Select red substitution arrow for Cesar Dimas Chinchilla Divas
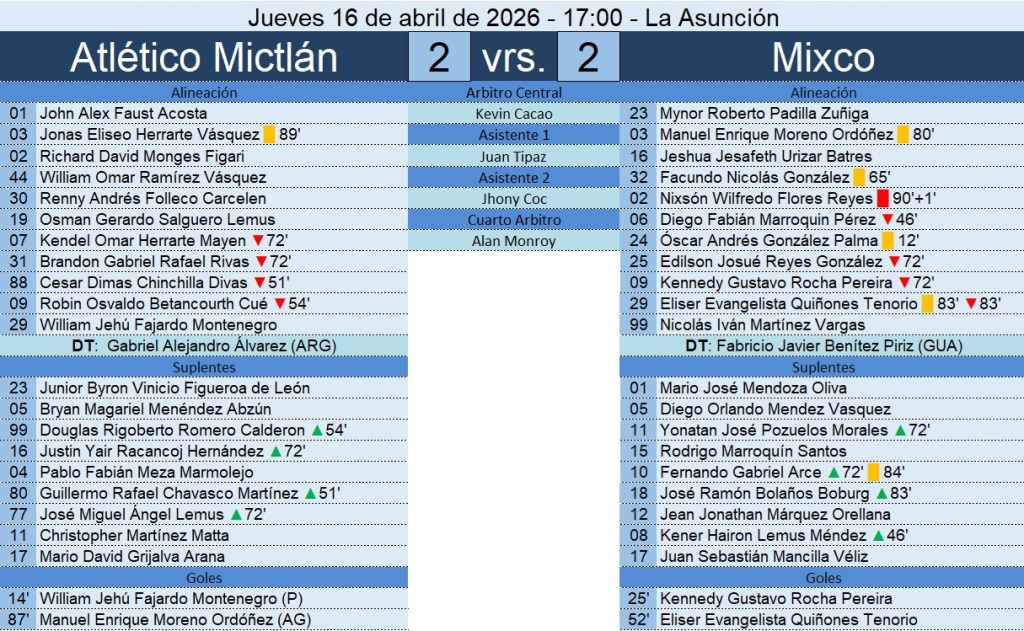The image size is (1024, 631). pos(259,283)
